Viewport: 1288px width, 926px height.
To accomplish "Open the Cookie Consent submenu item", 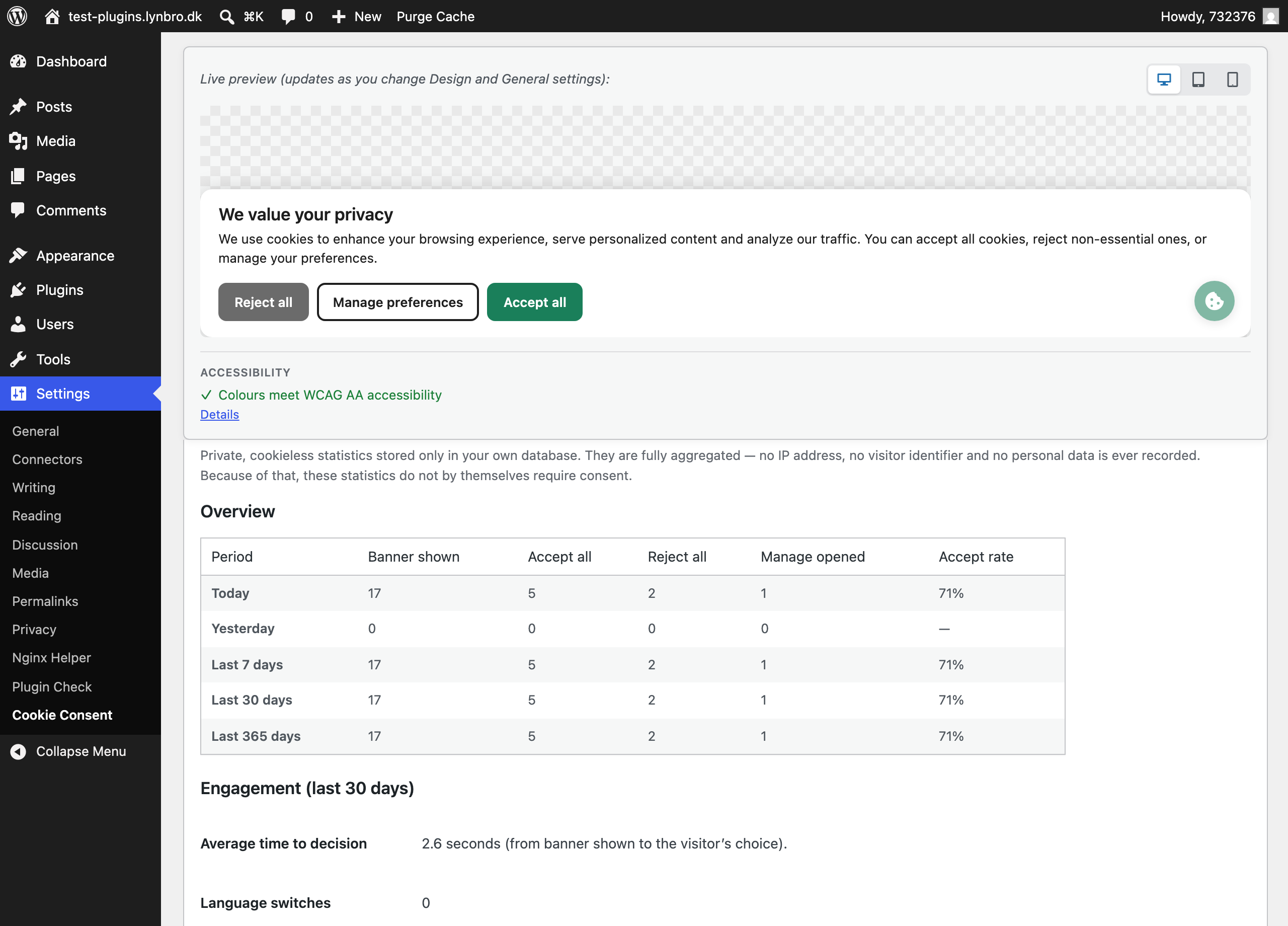I will [x=62, y=715].
